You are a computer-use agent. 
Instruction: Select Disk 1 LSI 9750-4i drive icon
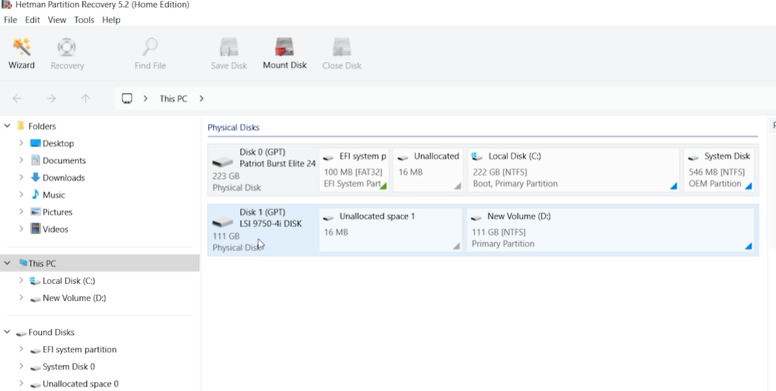click(x=222, y=222)
